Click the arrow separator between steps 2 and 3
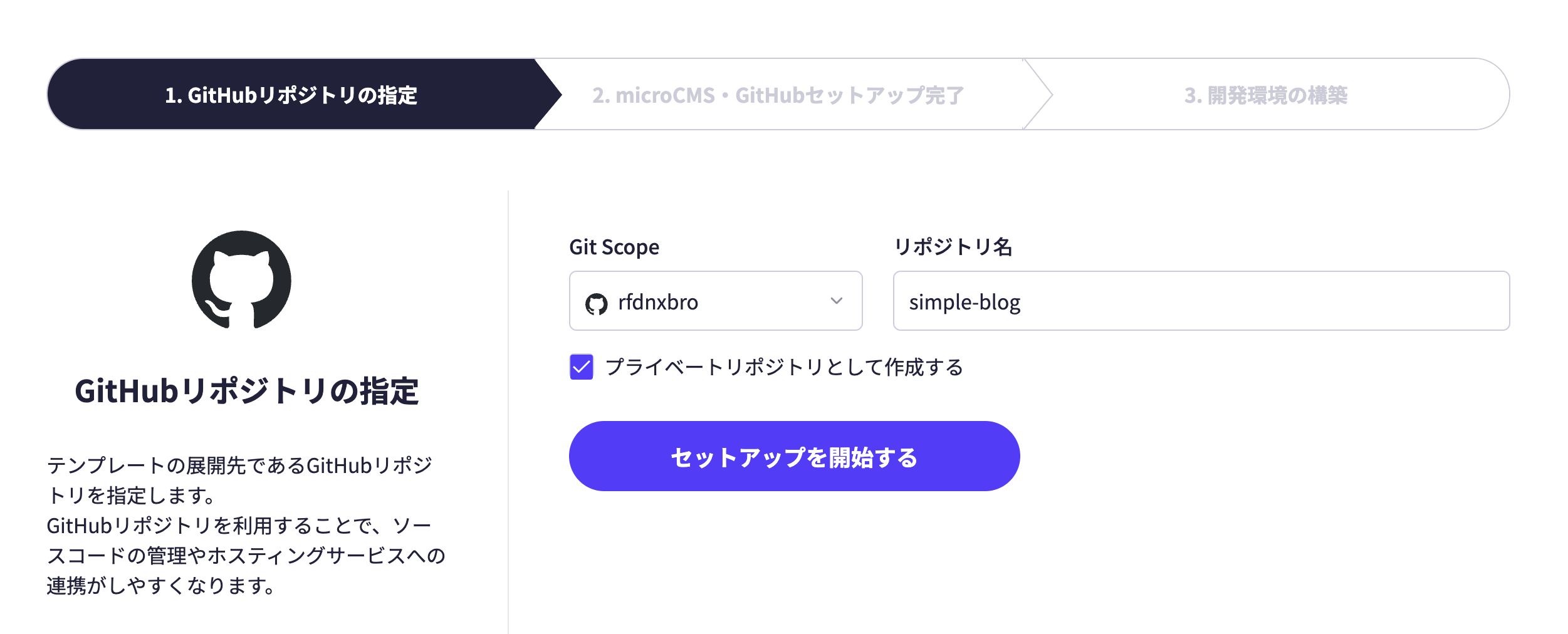Viewport: 1568px width, 634px height. [x=1038, y=95]
